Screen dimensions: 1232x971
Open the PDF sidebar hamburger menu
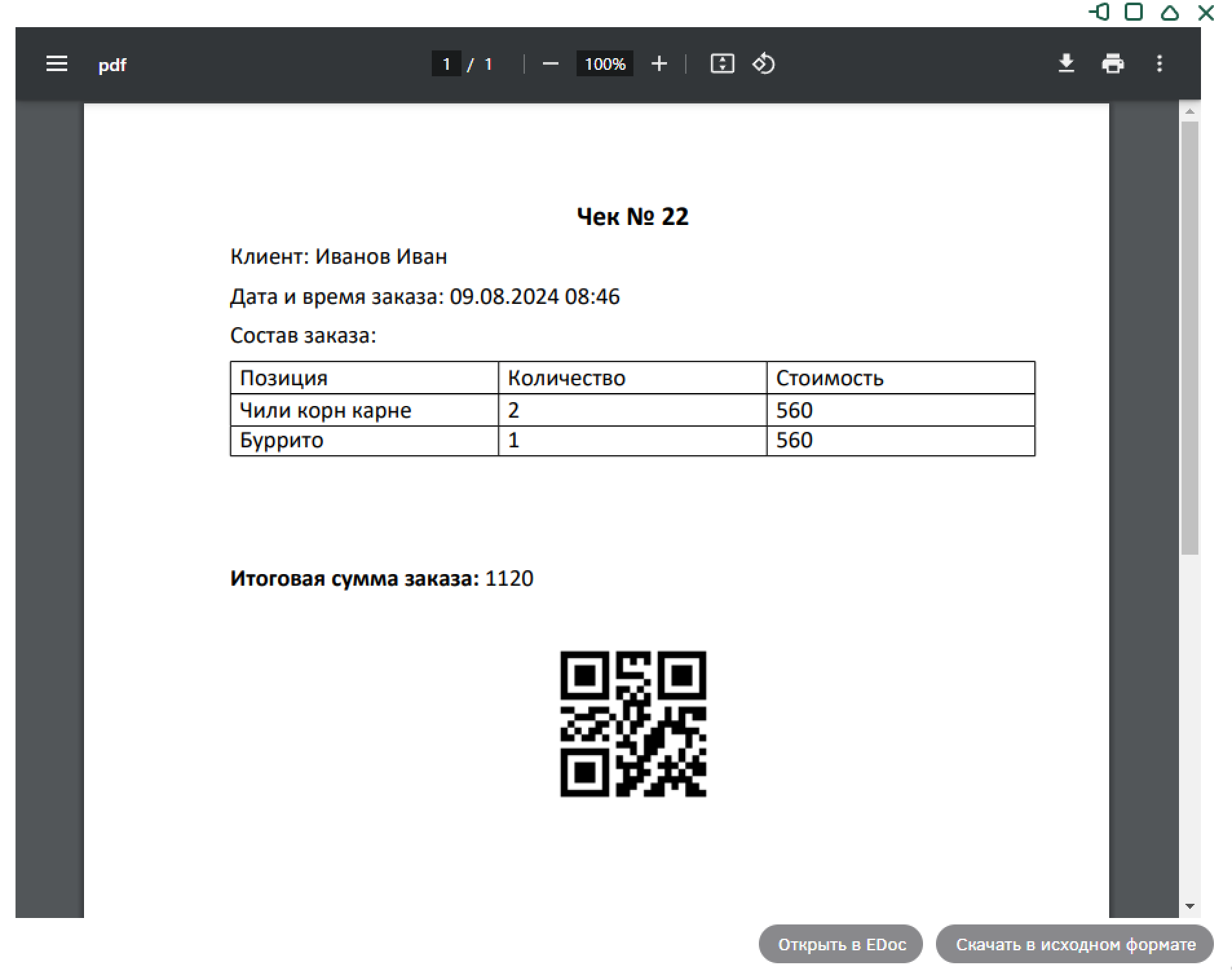click(x=57, y=64)
